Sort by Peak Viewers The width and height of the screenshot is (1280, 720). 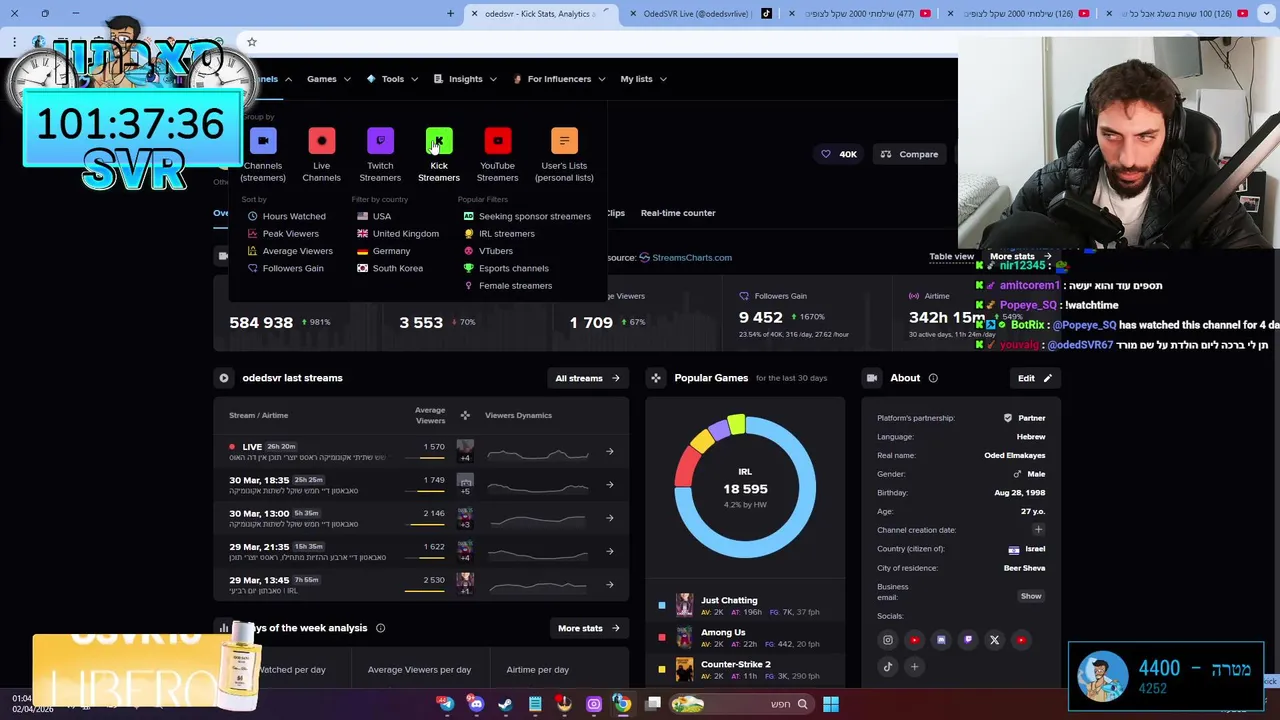(x=283, y=233)
